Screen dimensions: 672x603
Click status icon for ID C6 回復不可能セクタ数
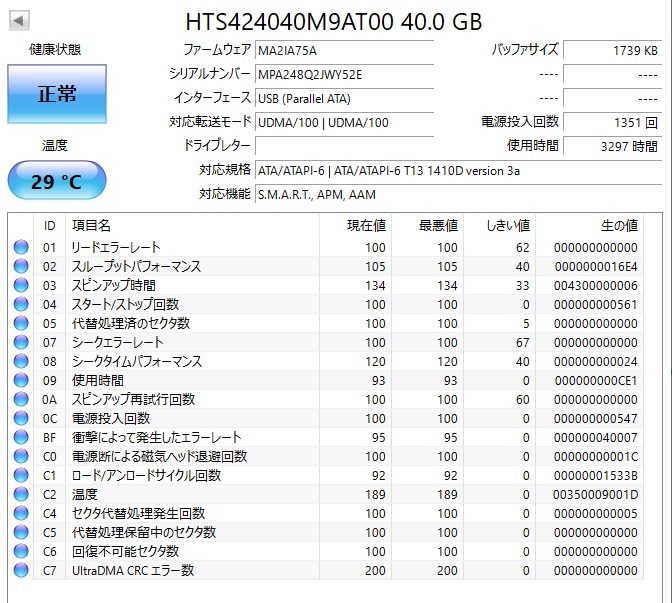(21, 551)
